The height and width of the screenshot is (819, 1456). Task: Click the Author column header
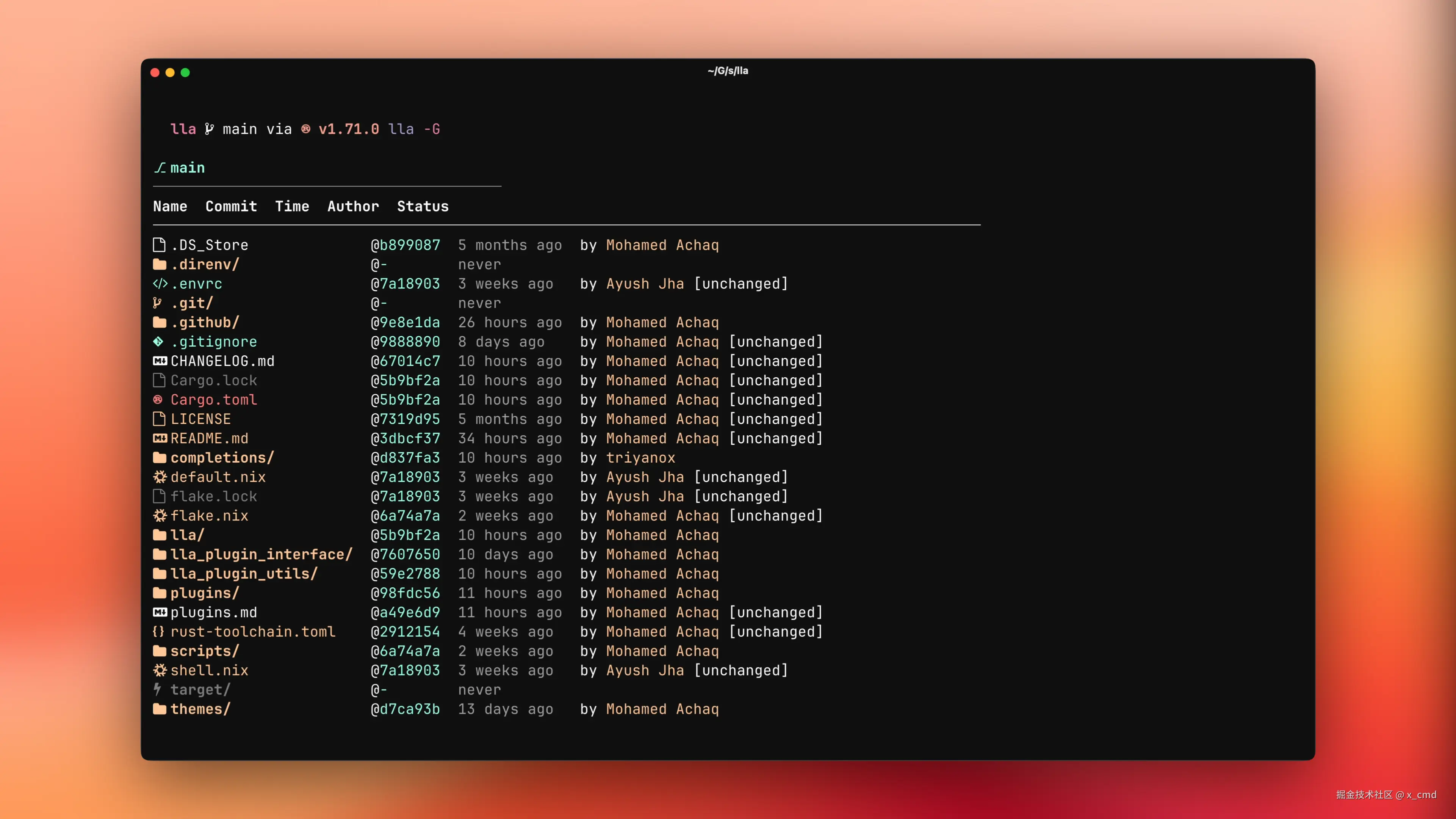click(353, 206)
